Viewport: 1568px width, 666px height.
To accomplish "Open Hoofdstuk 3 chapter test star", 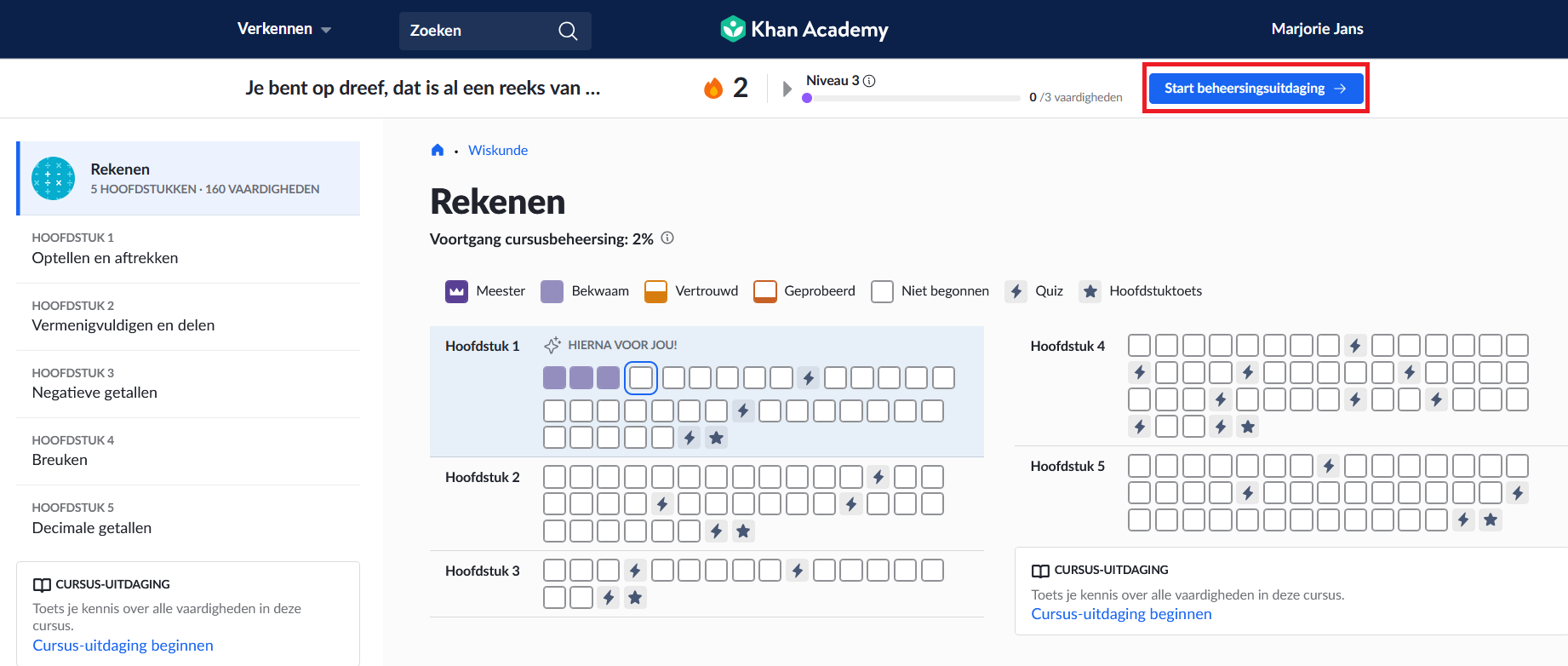I will 635,598.
